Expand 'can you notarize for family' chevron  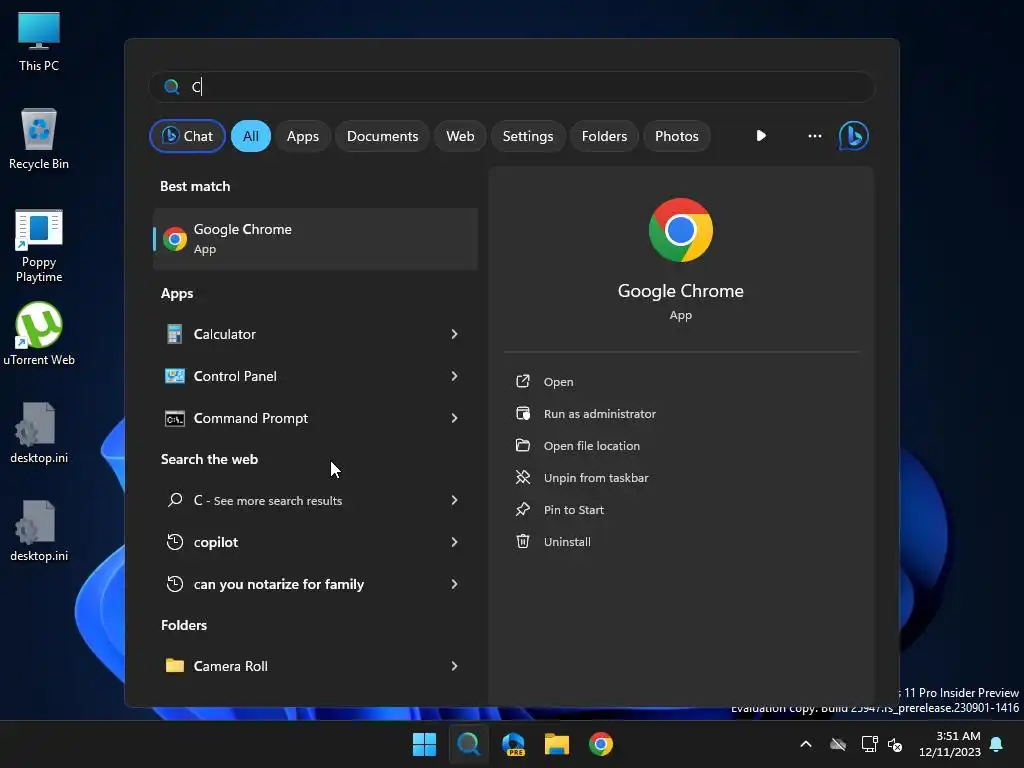pos(455,584)
